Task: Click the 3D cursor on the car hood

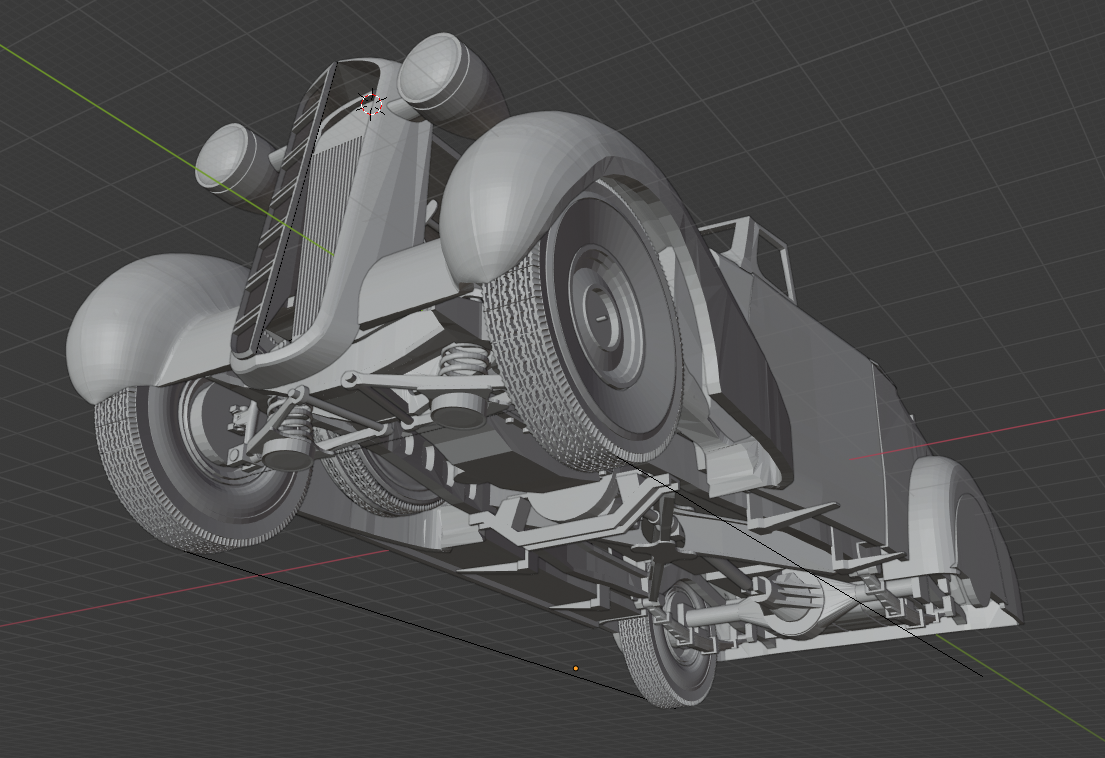Action: (371, 105)
